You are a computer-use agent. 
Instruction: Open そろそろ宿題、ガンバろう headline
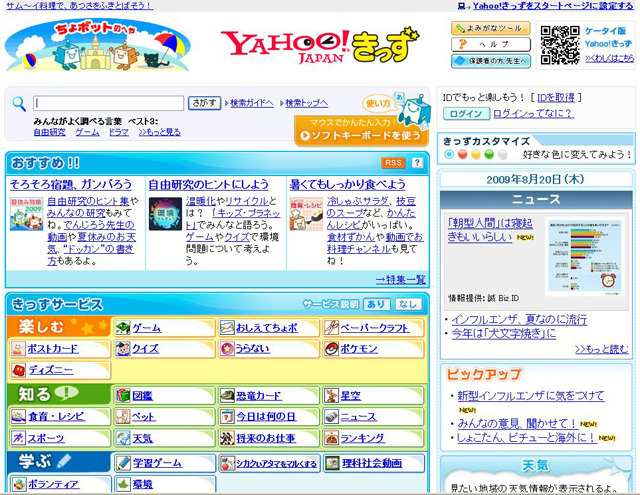point(71,184)
